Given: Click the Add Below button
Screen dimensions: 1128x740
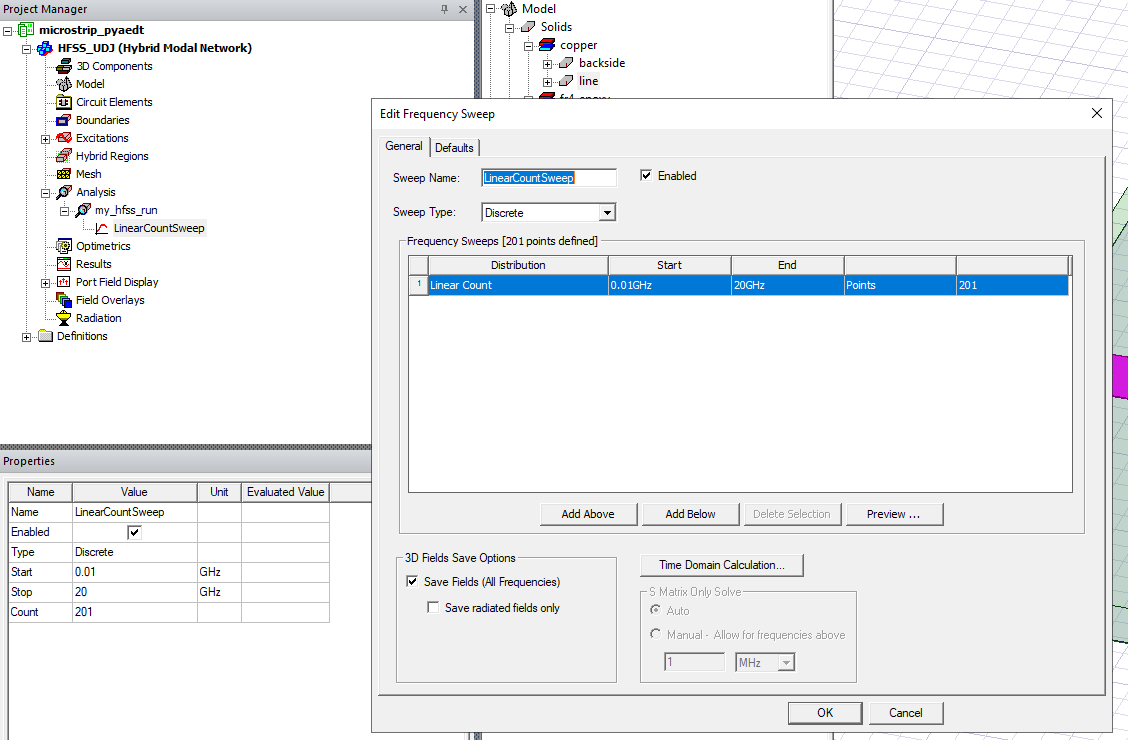Looking at the screenshot, I should 690,513.
